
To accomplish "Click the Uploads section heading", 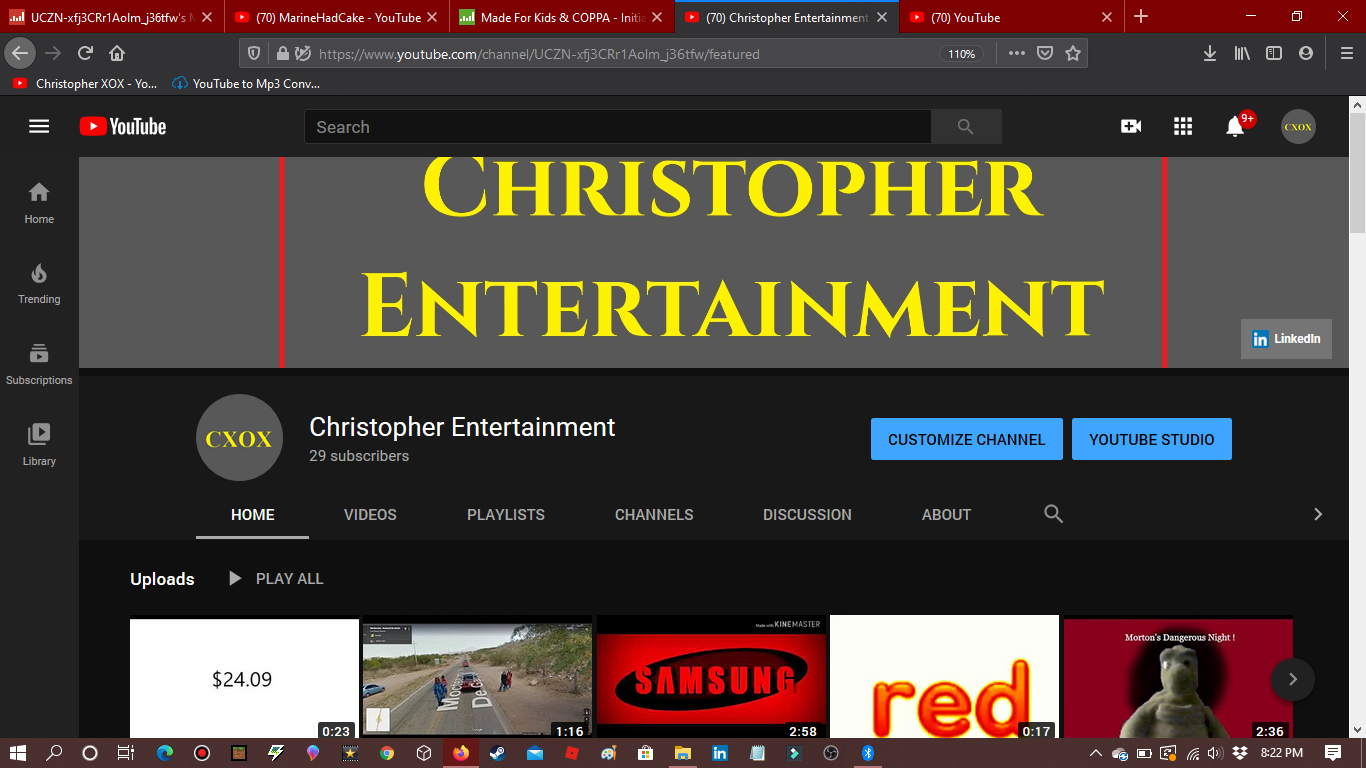I will [162, 579].
